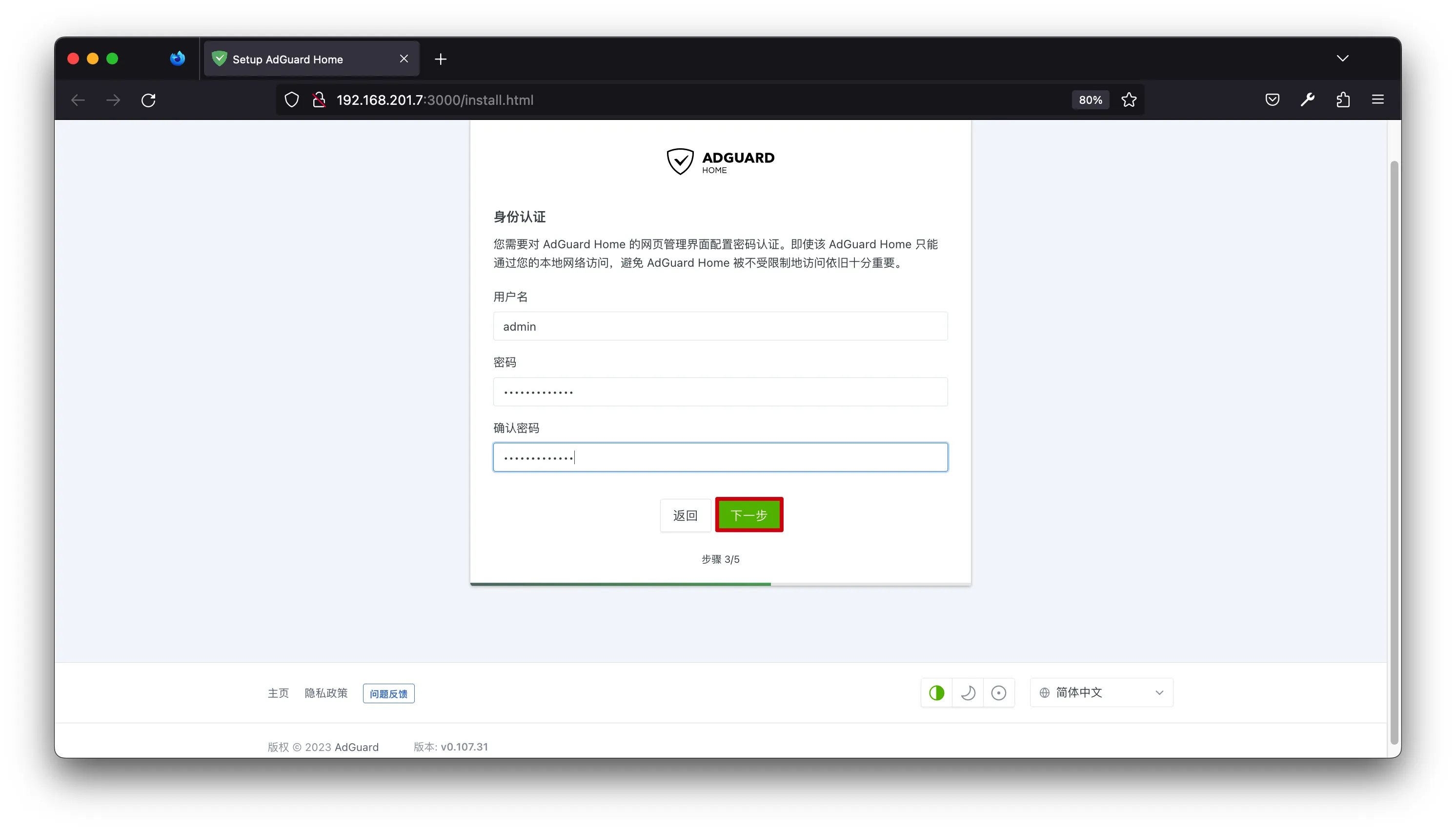Screen dimensions: 1456x830
Task: Focus the 密码 password field
Action: 720,392
